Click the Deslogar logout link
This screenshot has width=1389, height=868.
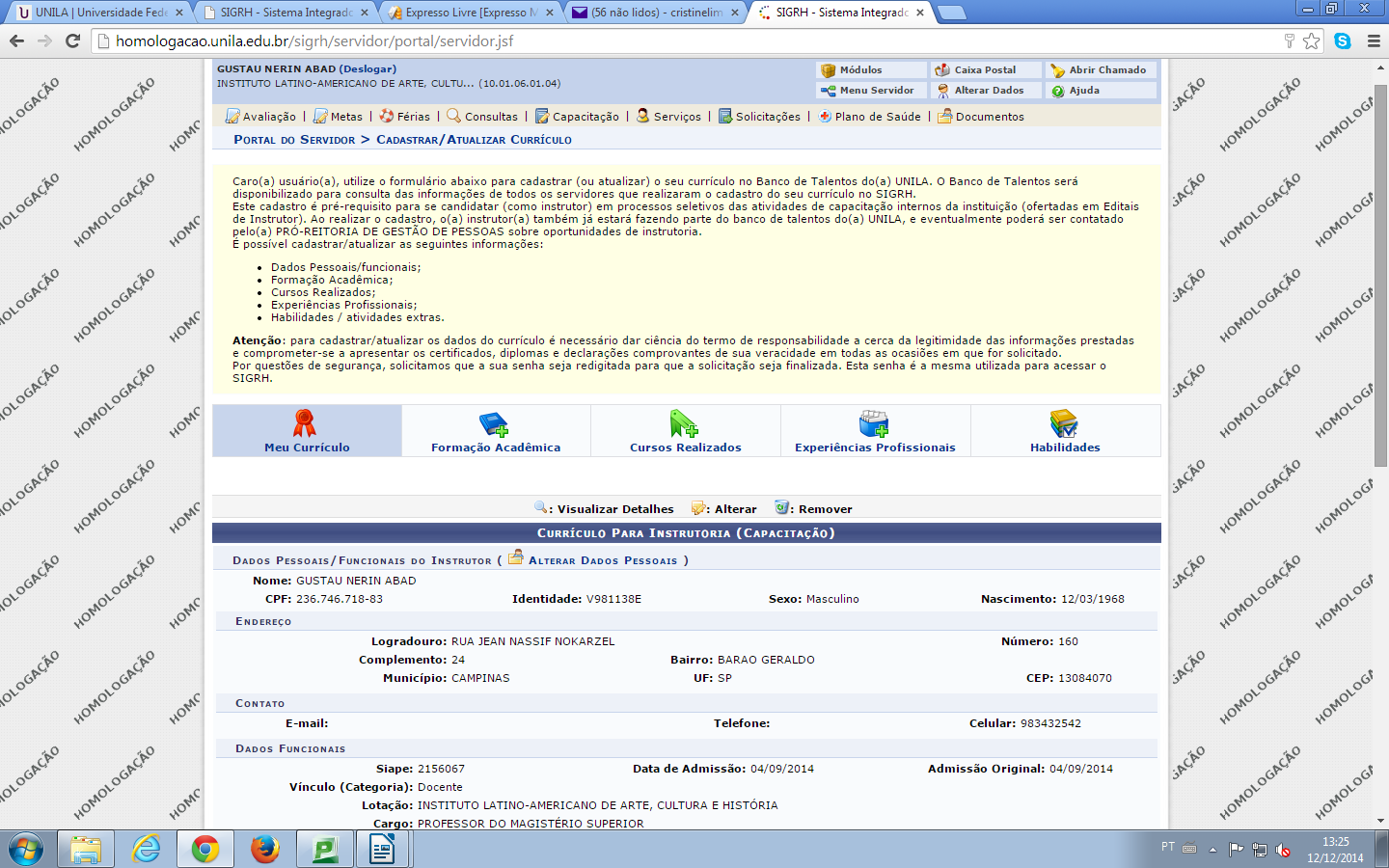[x=368, y=69]
